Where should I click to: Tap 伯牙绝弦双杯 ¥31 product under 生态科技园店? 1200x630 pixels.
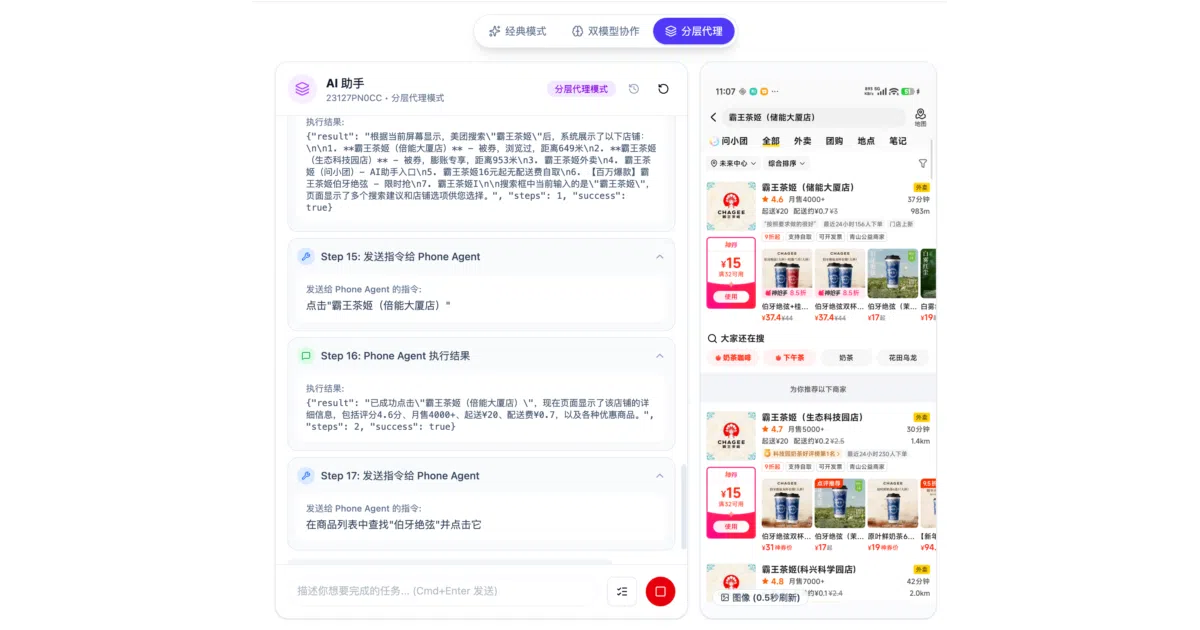coord(787,503)
